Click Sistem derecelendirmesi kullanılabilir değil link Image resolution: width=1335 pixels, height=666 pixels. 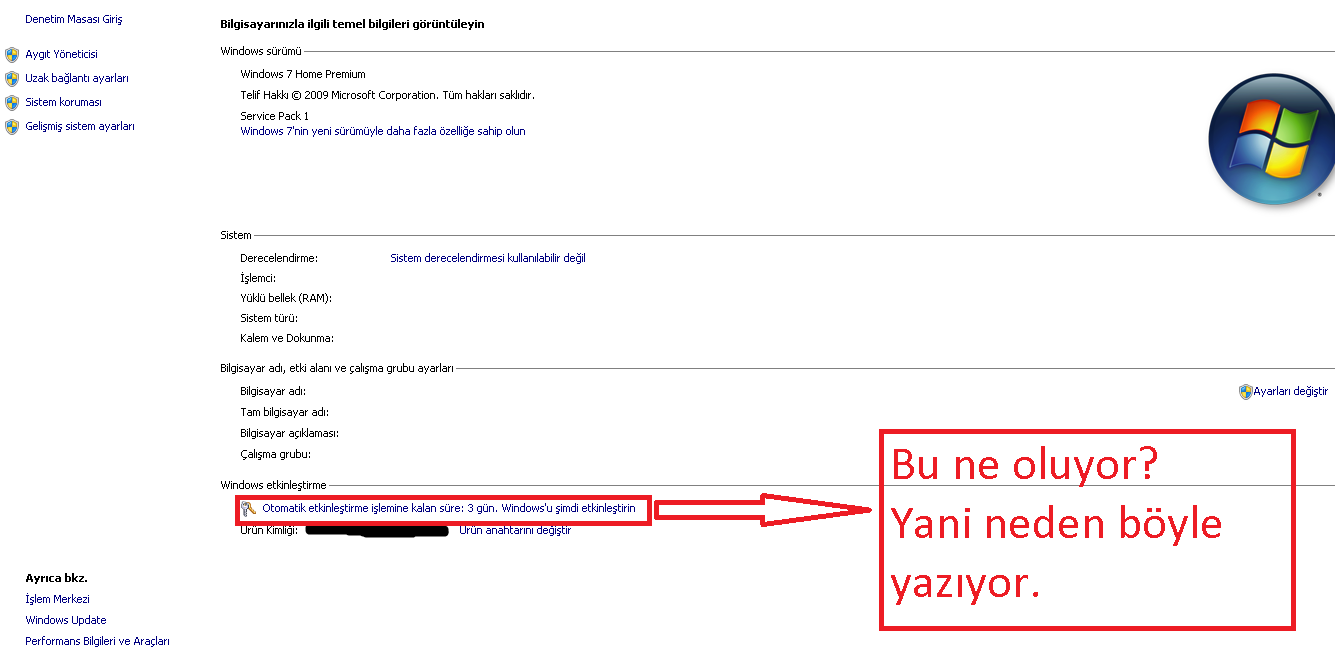coord(488,258)
